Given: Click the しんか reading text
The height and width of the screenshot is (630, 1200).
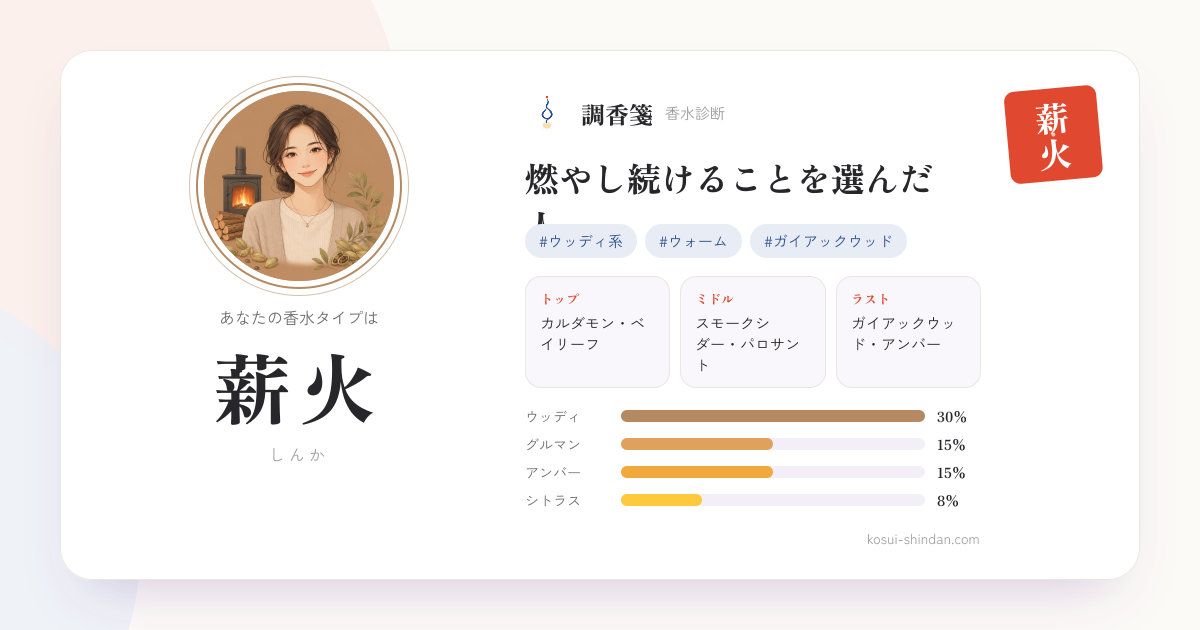Looking at the screenshot, I should [298, 454].
